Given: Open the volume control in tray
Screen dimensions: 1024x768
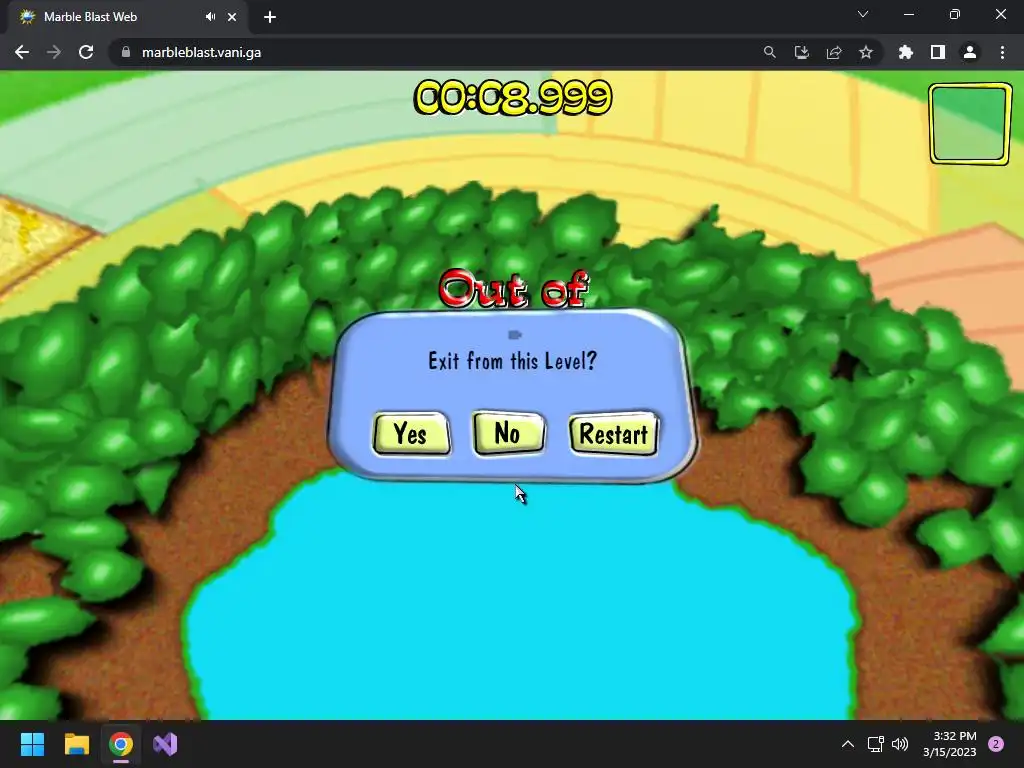Looking at the screenshot, I should tap(900, 744).
